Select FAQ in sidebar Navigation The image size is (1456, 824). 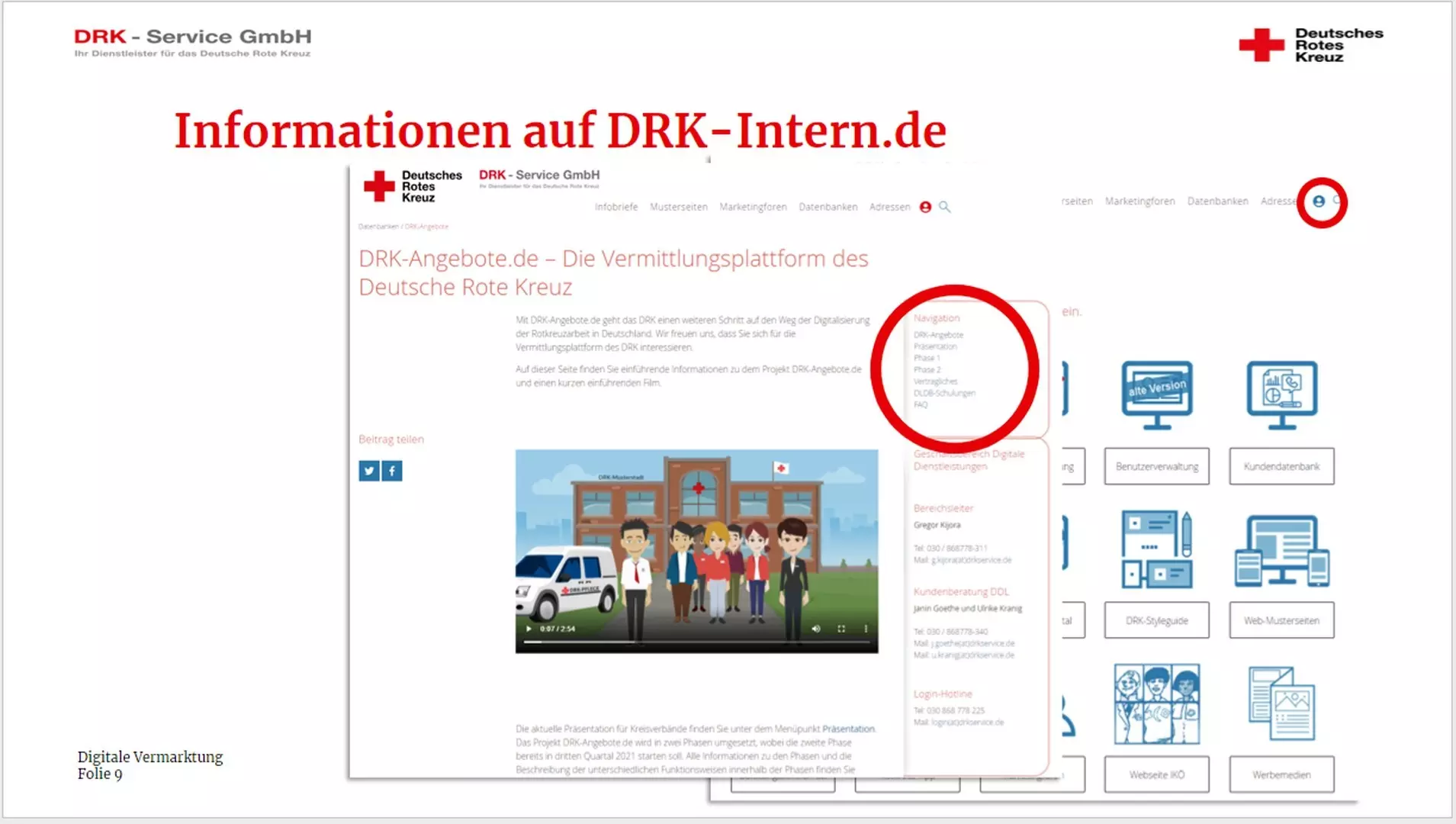(921, 404)
